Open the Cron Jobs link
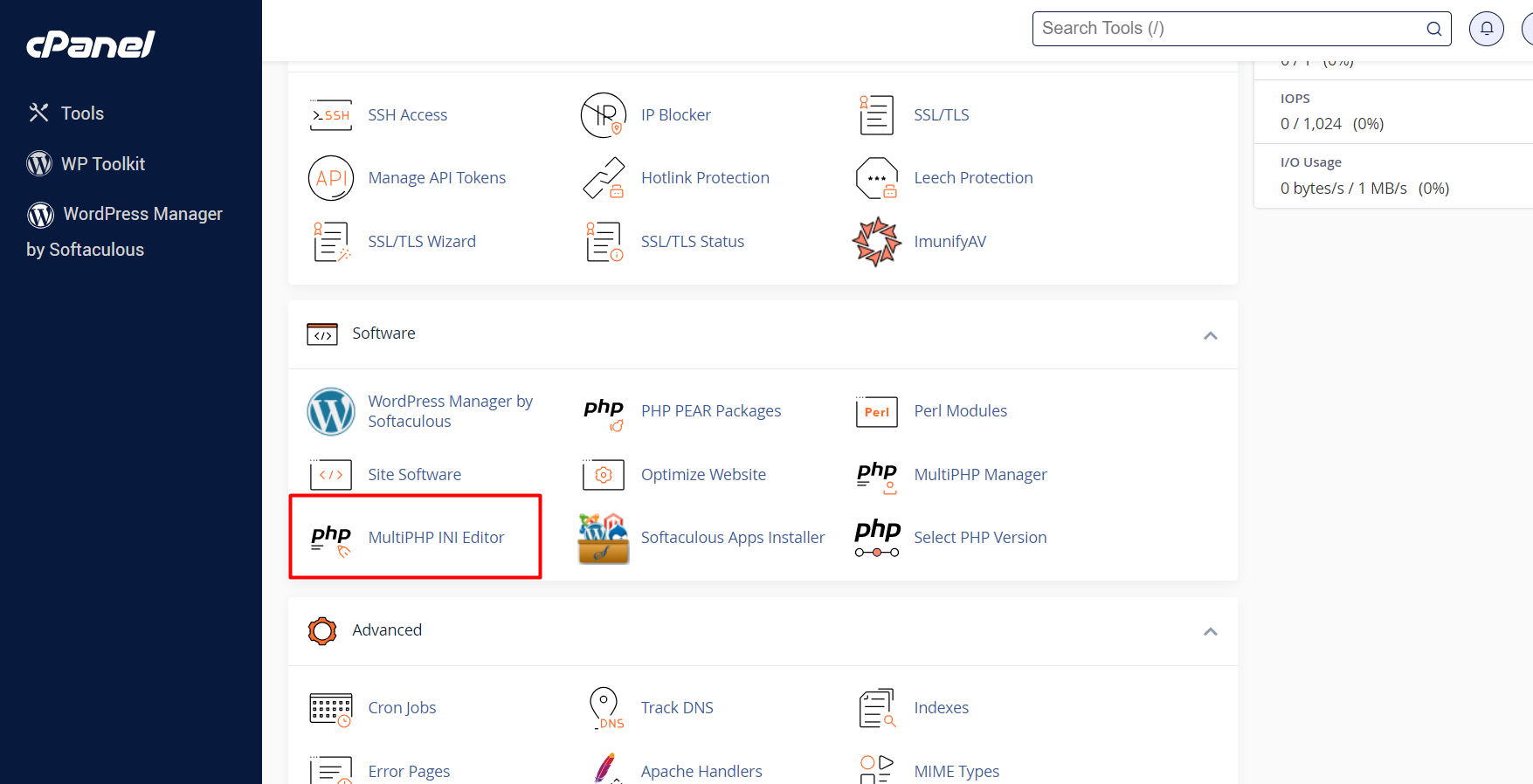 point(402,708)
